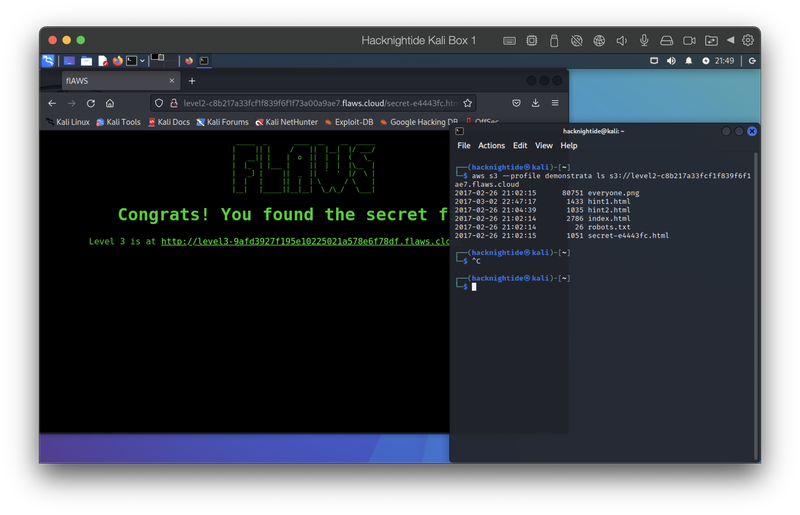Click the Firefox home button
This screenshot has height=515, width=800.
pos(109,103)
